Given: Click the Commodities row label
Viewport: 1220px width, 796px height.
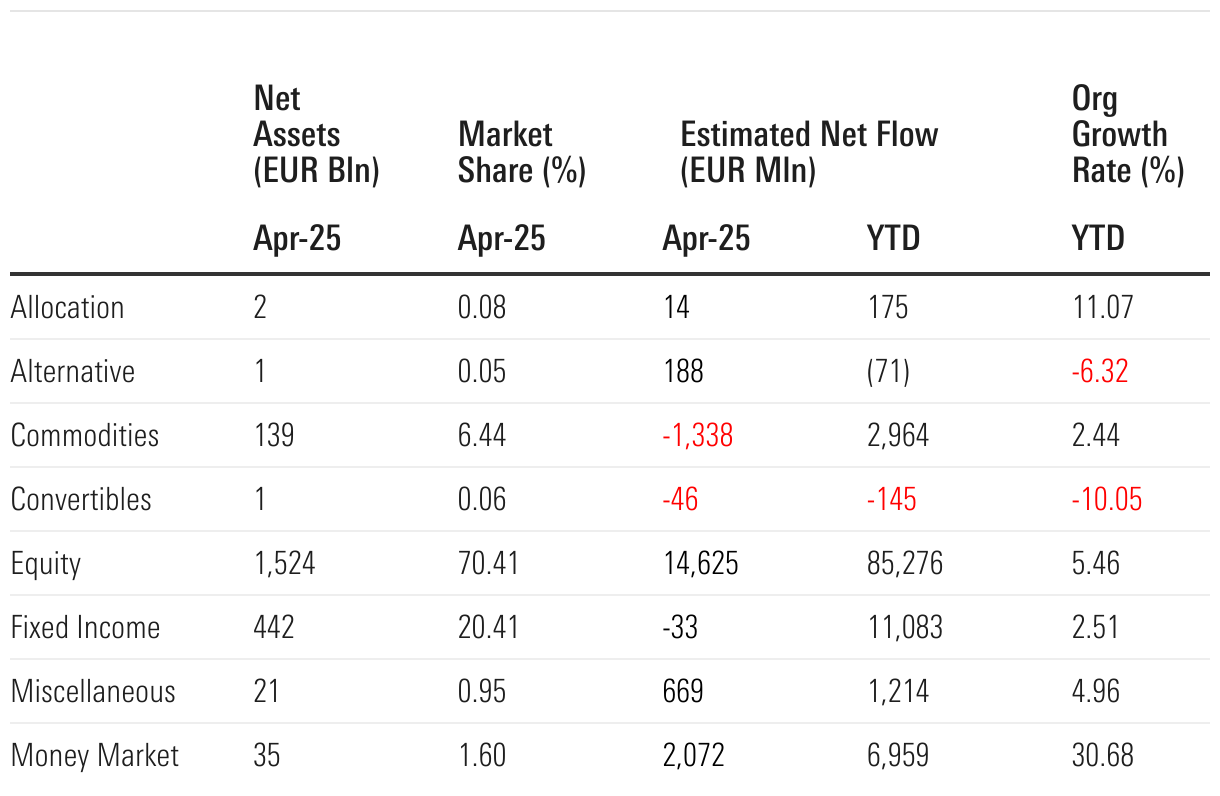Looking at the screenshot, I should tap(85, 435).
